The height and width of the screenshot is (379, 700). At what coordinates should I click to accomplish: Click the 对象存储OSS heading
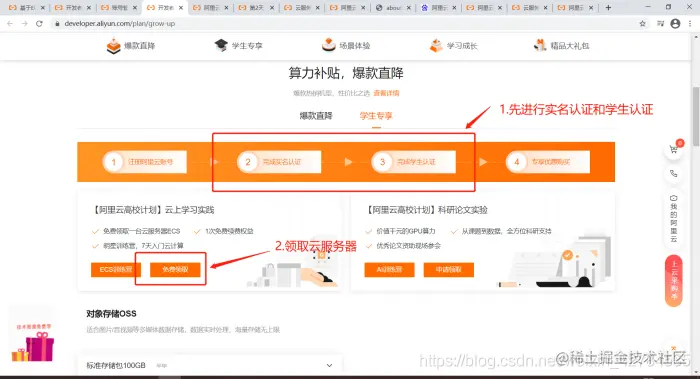(111, 314)
